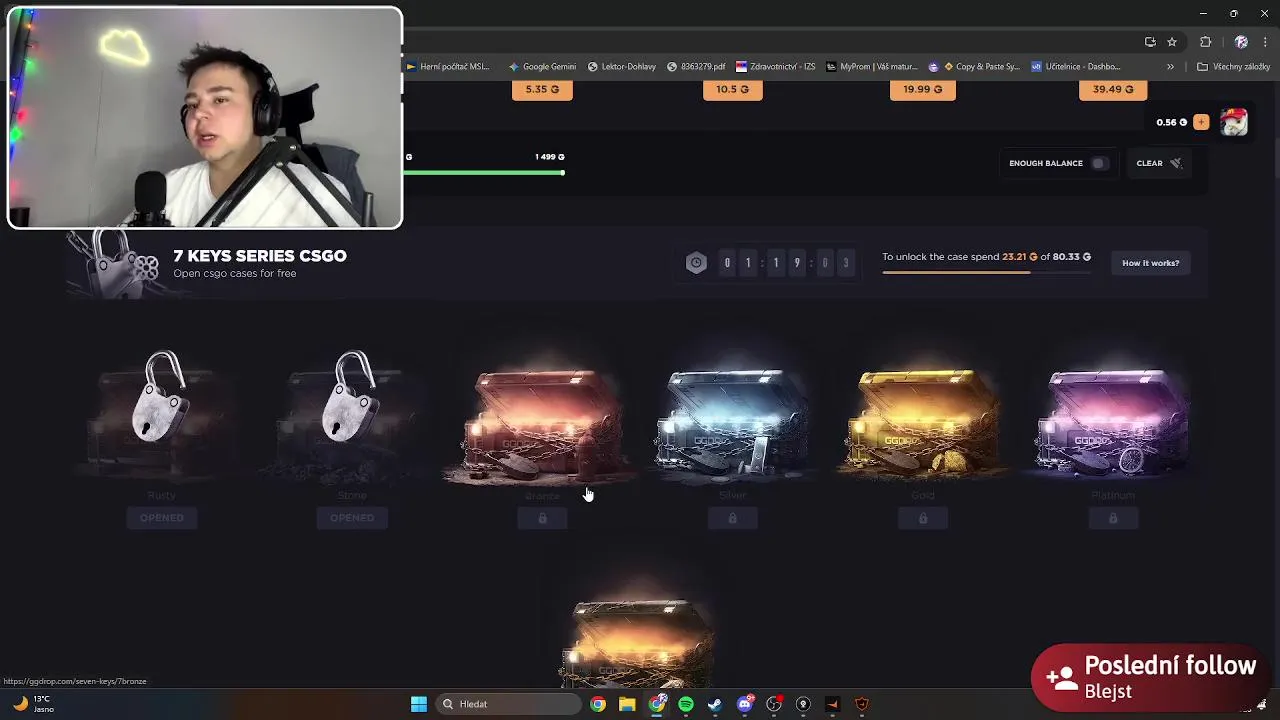Open the Herní počítač MSI bookmark
Image resolution: width=1280 pixels, height=720 pixels.
(447, 67)
